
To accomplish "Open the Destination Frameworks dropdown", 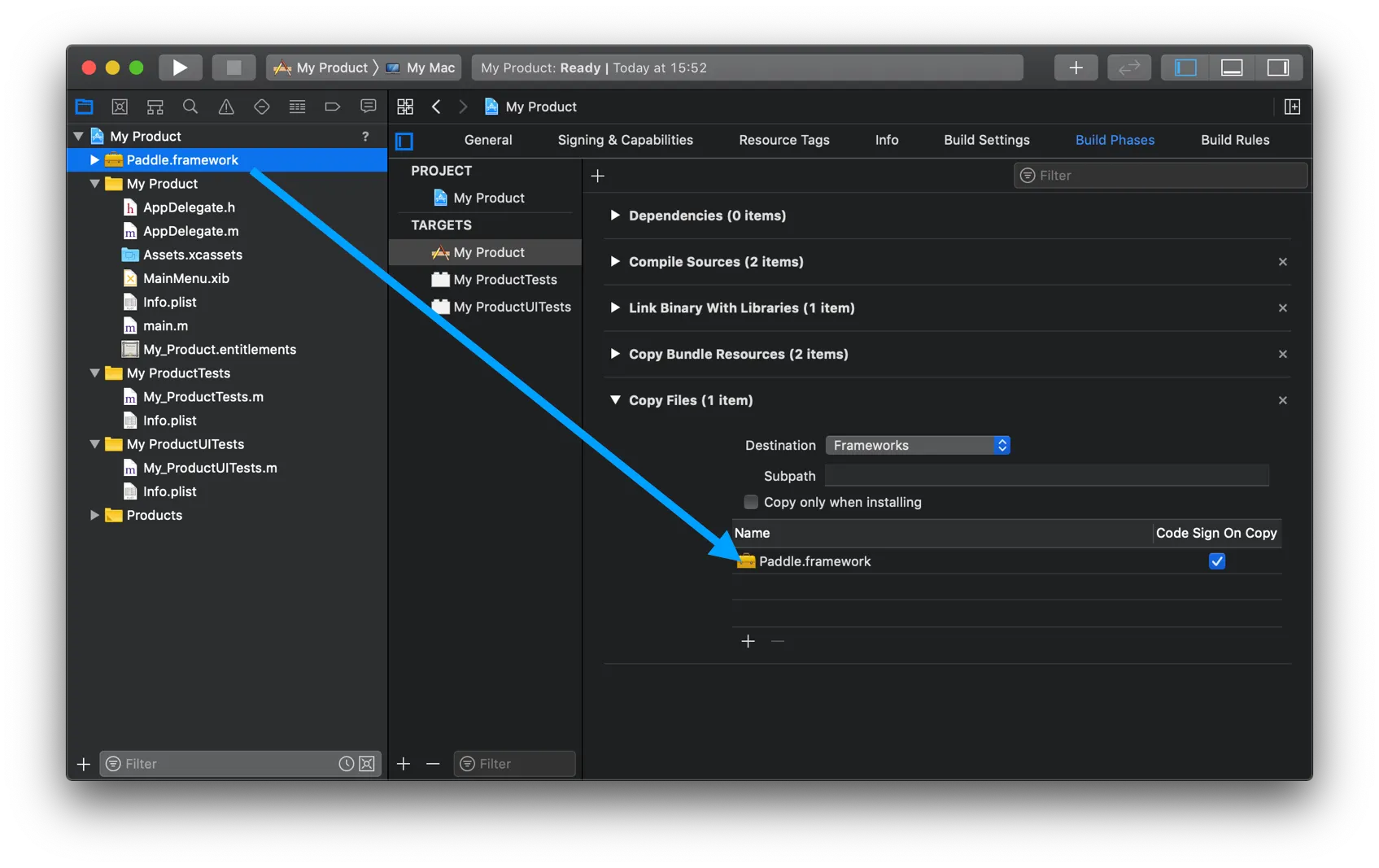I will (918, 445).
